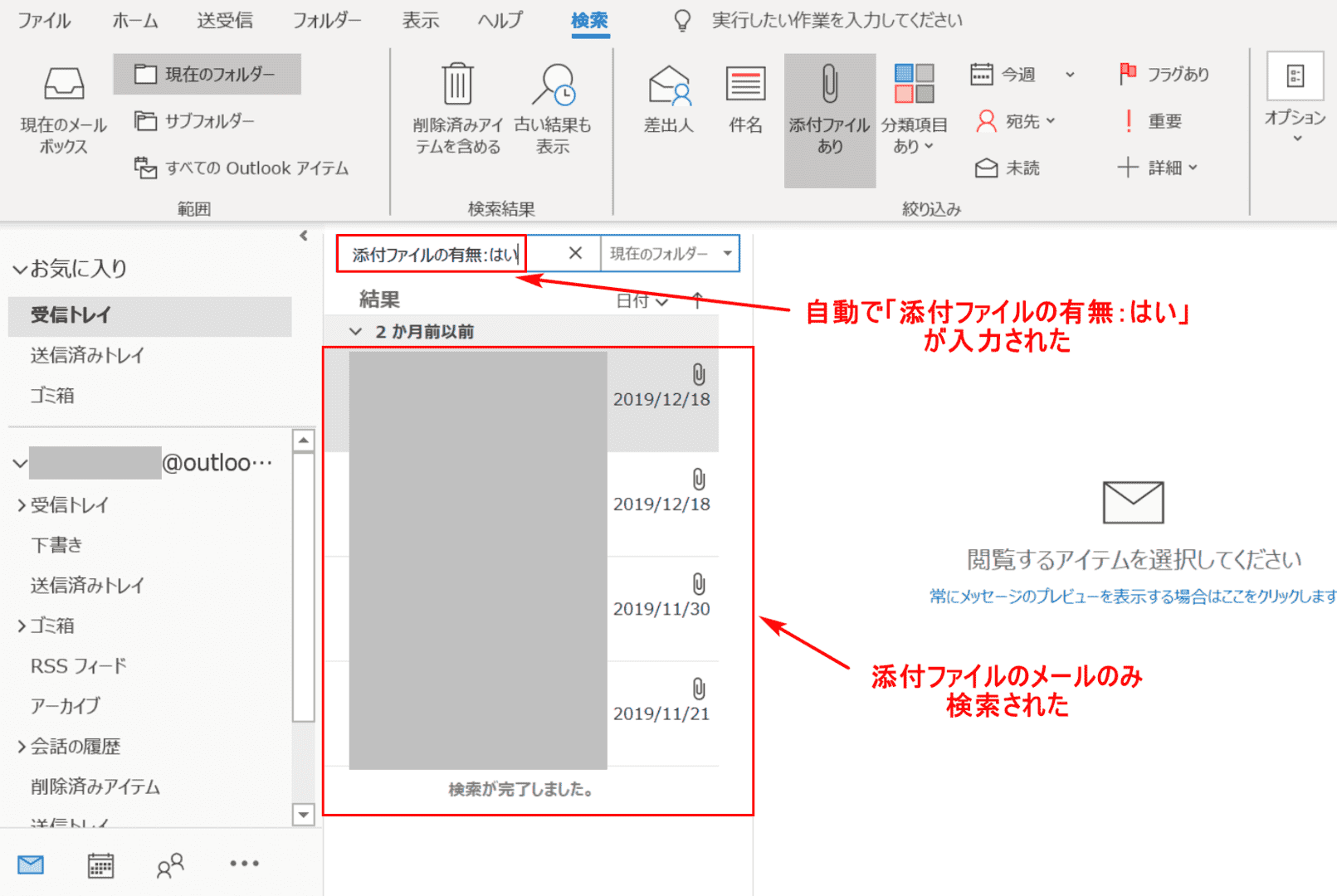
Task: Open the ホーム ribbon tab
Action: point(135,21)
